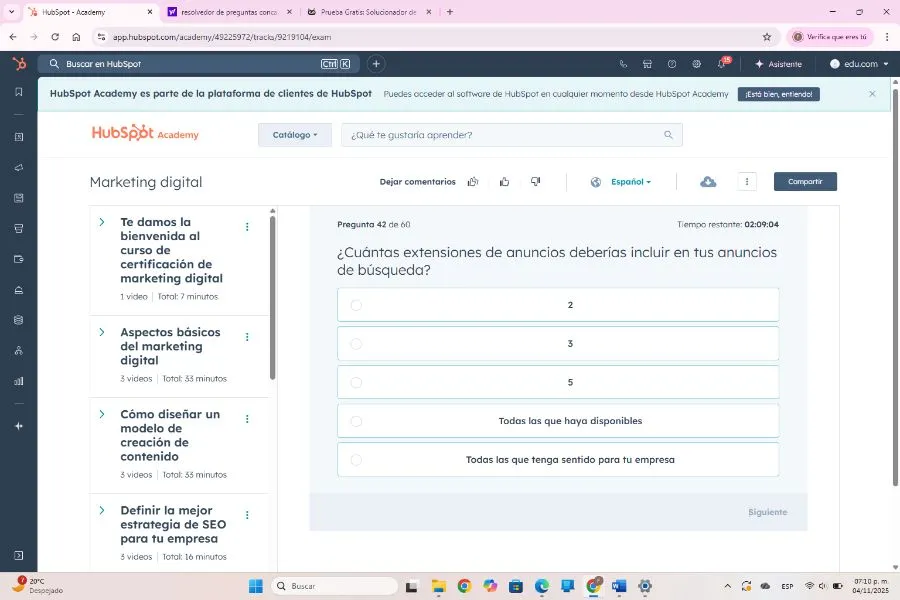Expand Aspectos básicos del marketing digital section
Viewport: 900px width, 600px height.
(x=102, y=332)
